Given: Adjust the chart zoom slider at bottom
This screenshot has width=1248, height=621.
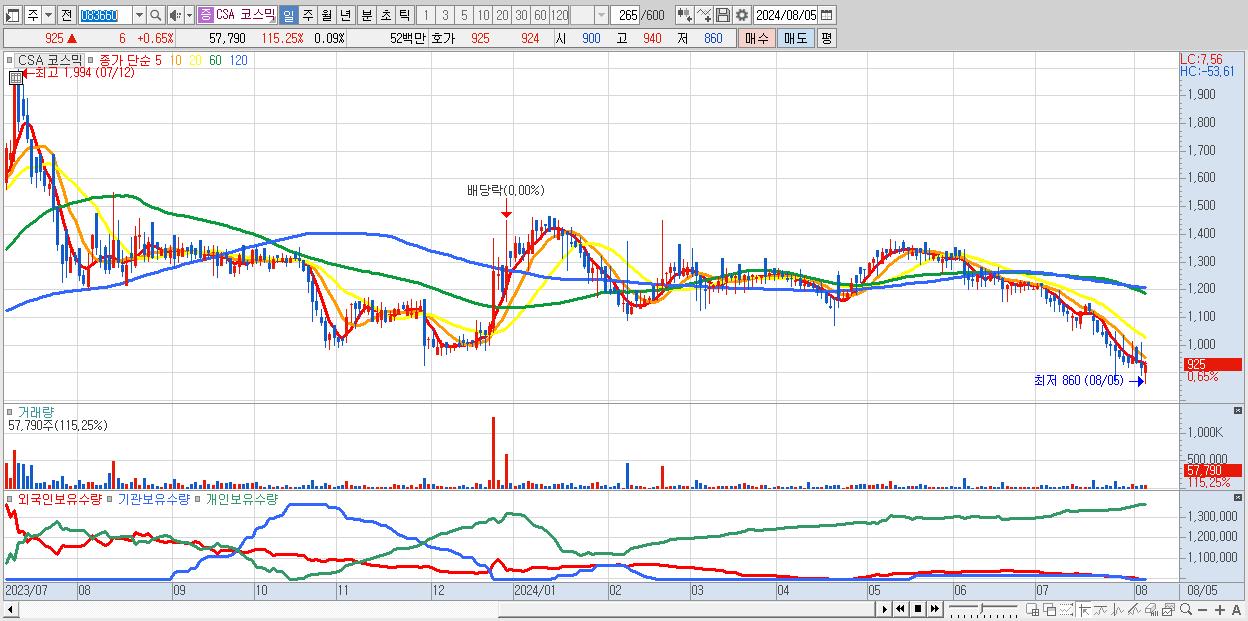Looking at the screenshot, I should (x=982, y=608).
